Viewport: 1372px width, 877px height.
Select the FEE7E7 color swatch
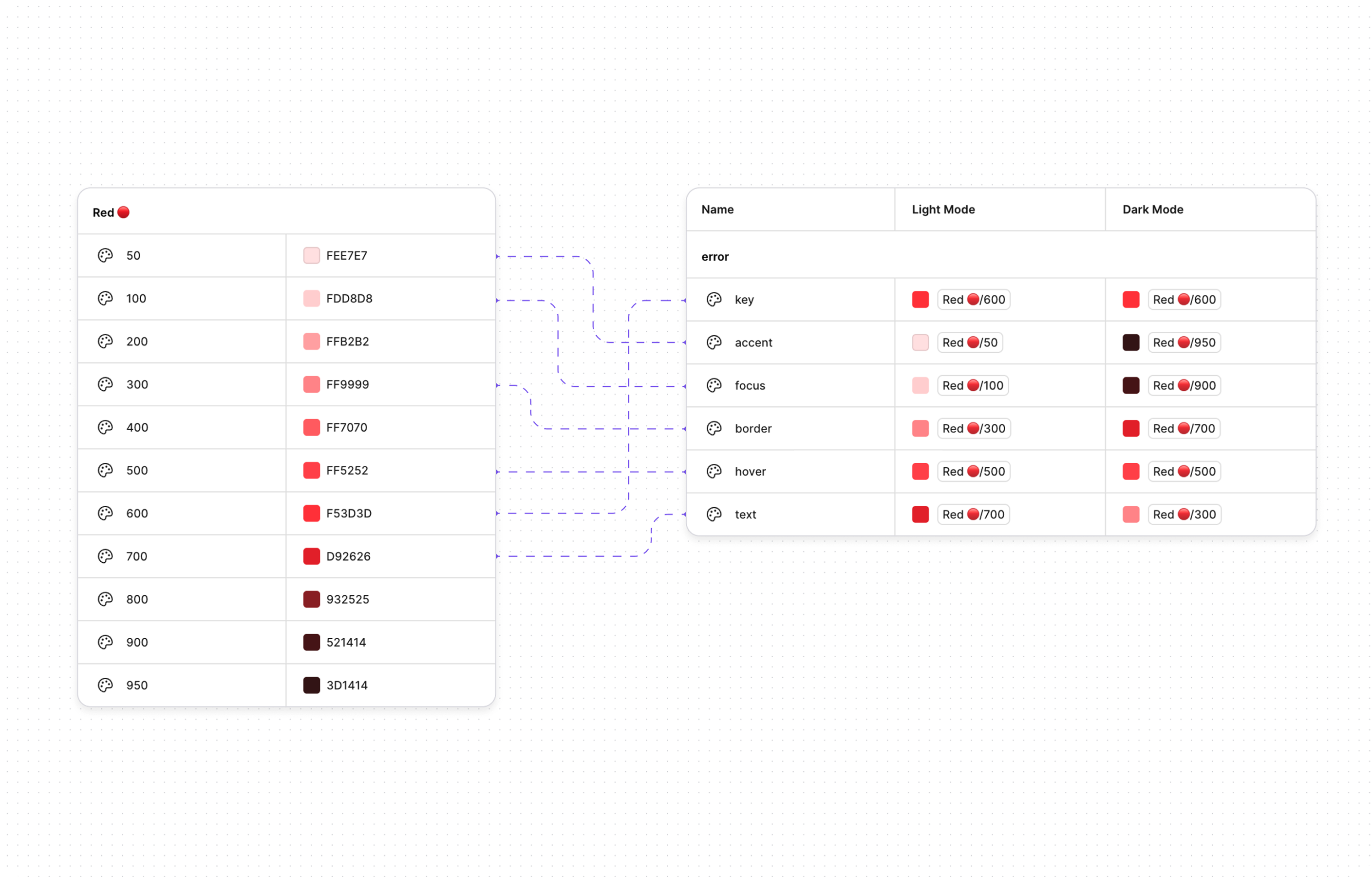click(x=312, y=255)
